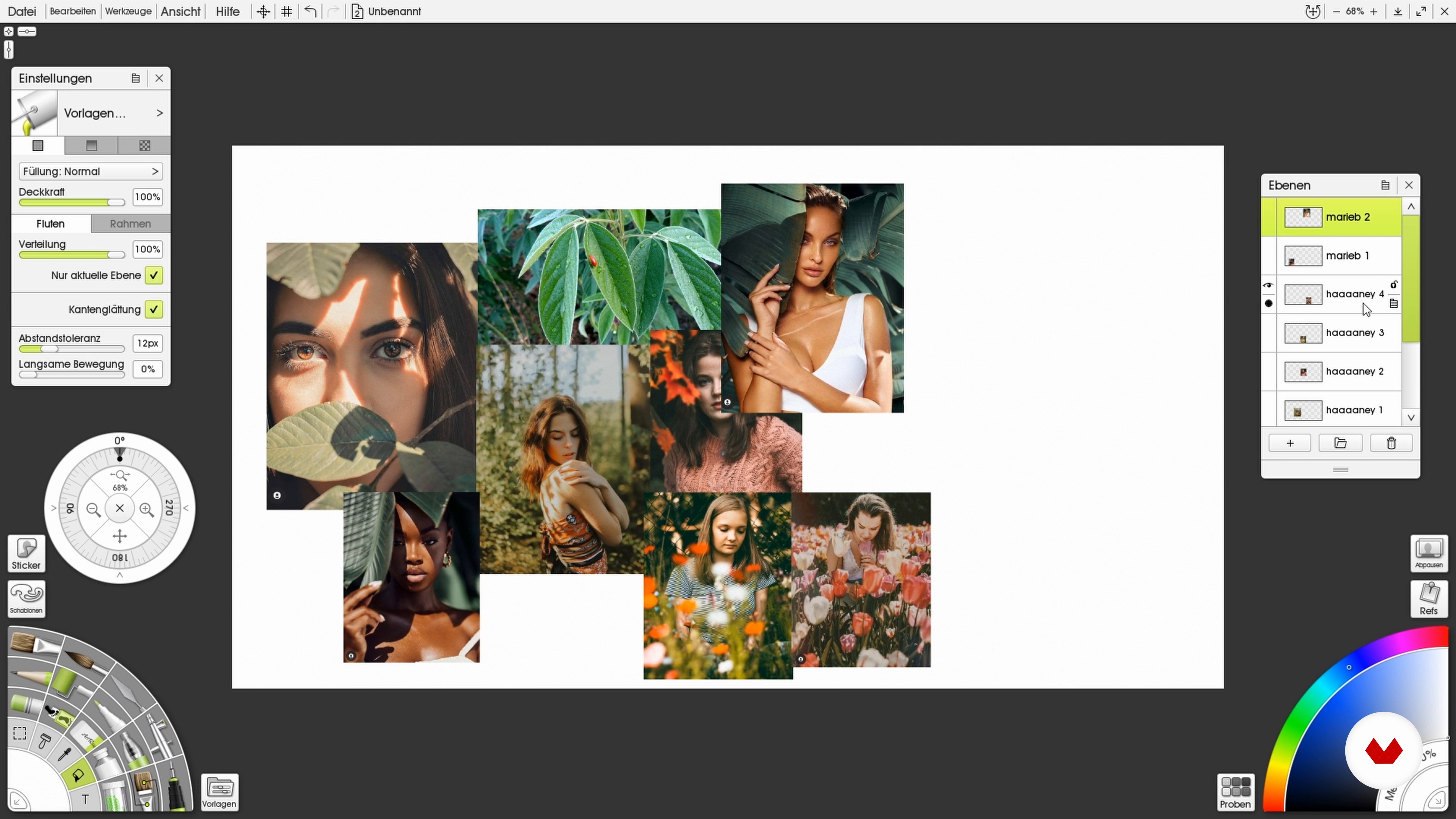1456x819 pixels.
Task: Click the undo arrow in top bar
Action: coord(310,11)
